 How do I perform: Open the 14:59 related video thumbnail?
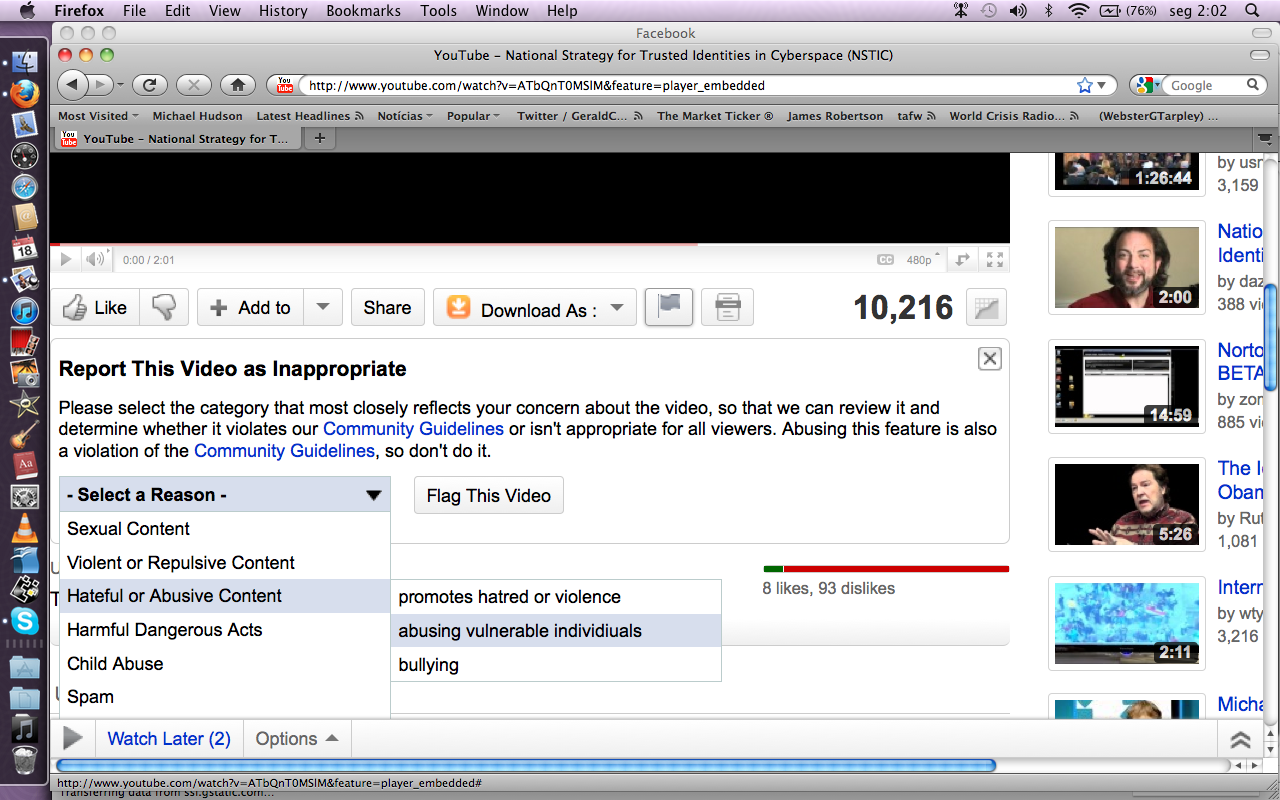[1127, 386]
